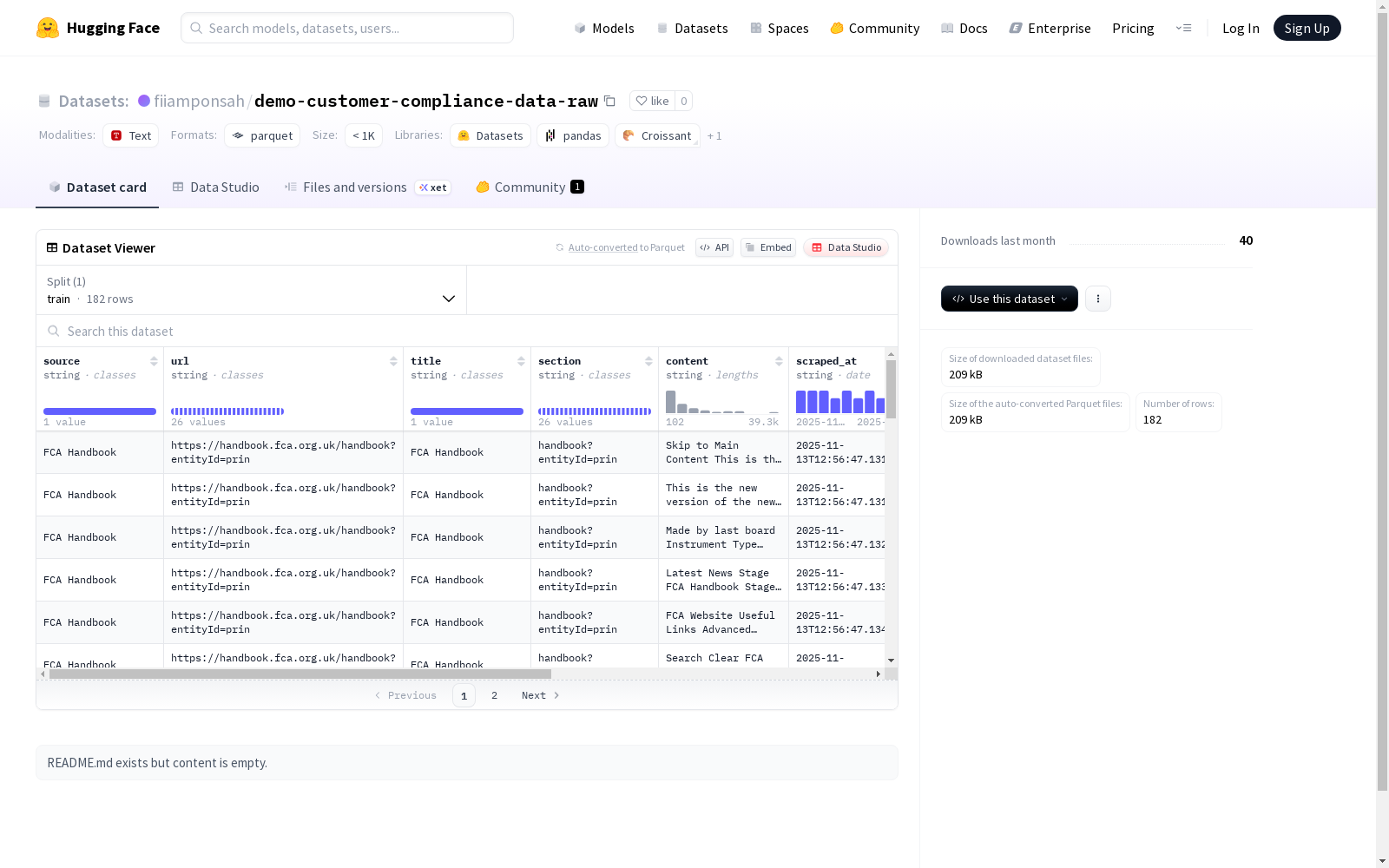The height and width of the screenshot is (868, 1389).
Task: Focus the Search this dataset field
Action: pyautogui.click(x=467, y=331)
